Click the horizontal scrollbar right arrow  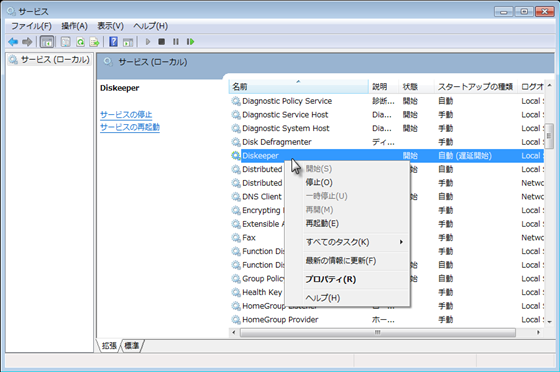(538, 332)
